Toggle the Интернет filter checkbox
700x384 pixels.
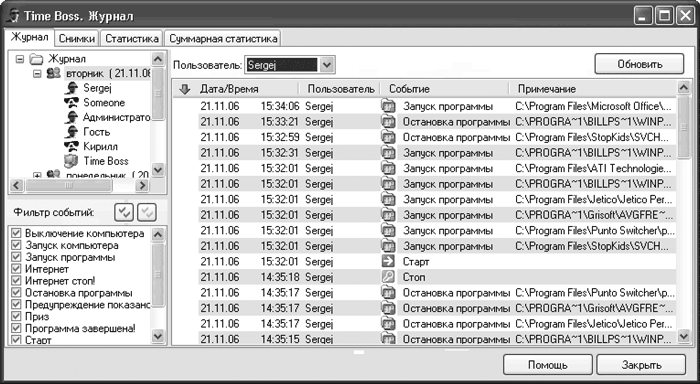click(16, 269)
